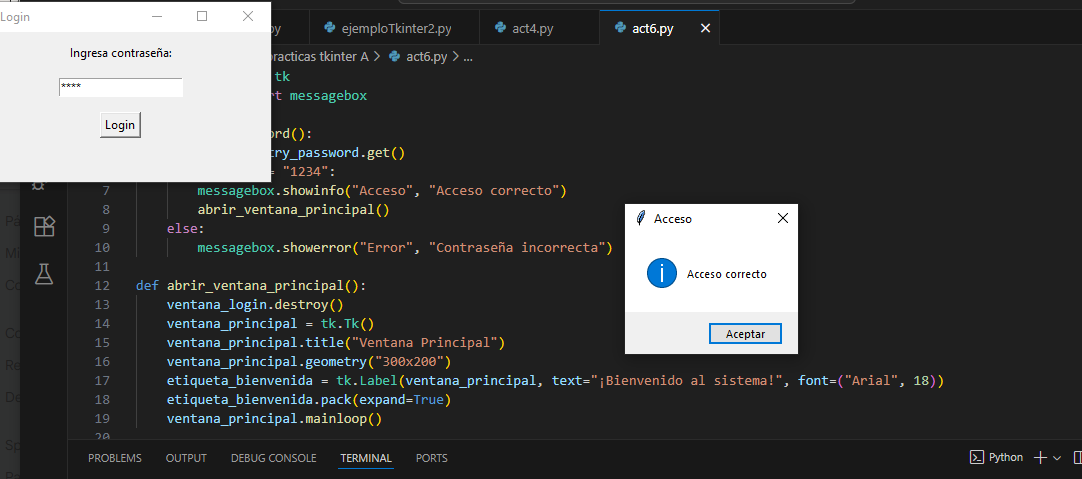
Task: Open the Testing flask icon
Action: tap(44, 273)
